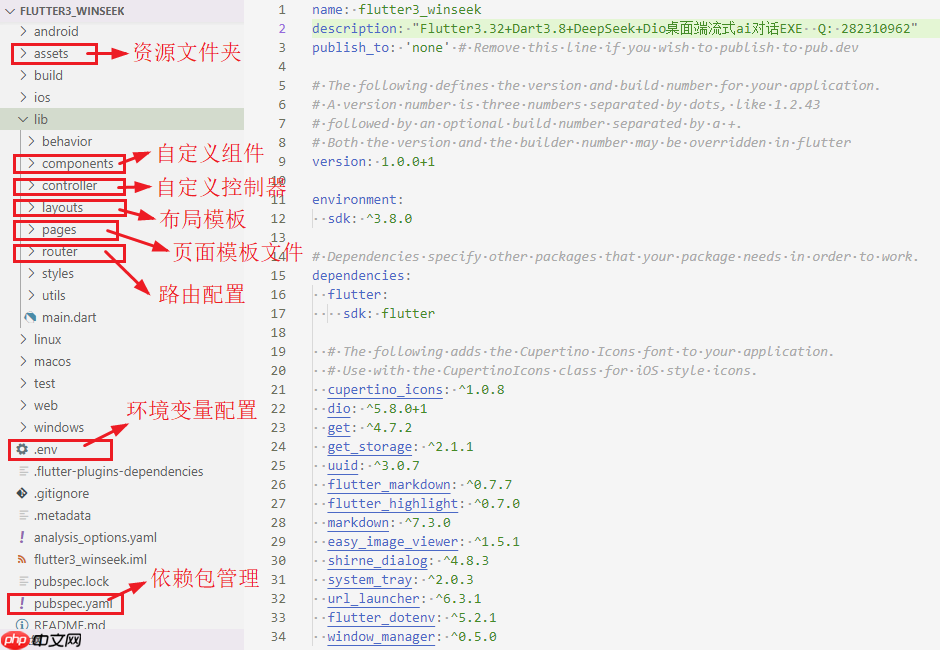Screen dimensions: 940x650
Task: Click the 'version:' key on line 9
Action: click(342, 162)
